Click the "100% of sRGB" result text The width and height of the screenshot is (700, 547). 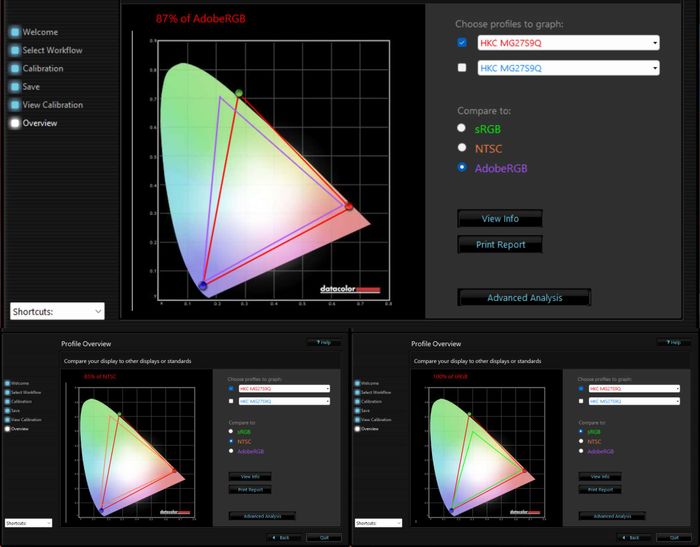pyautogui.click(x=450, y=376)
